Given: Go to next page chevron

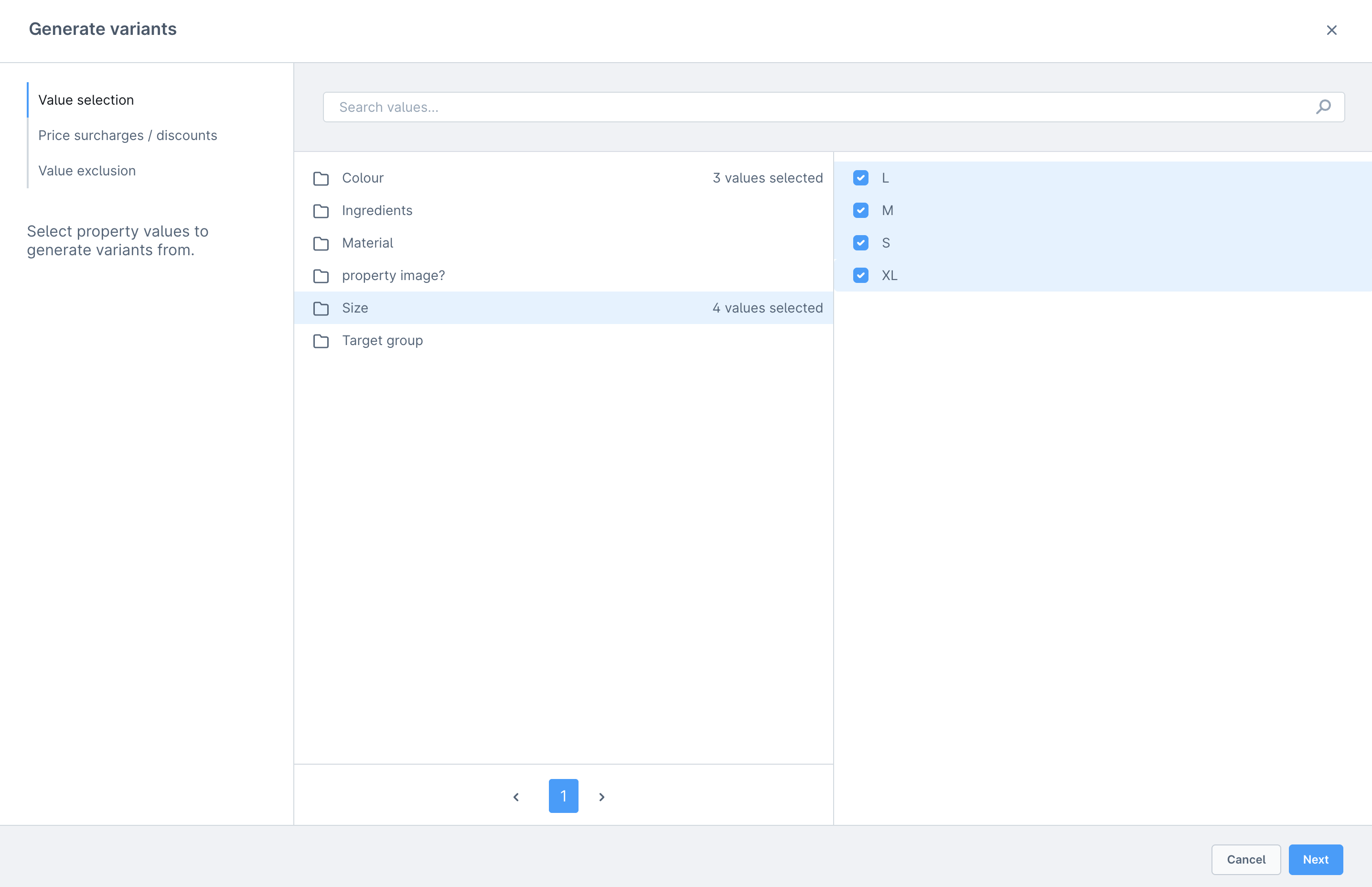Looking at the screenshot, I should [x=601, y=797].
